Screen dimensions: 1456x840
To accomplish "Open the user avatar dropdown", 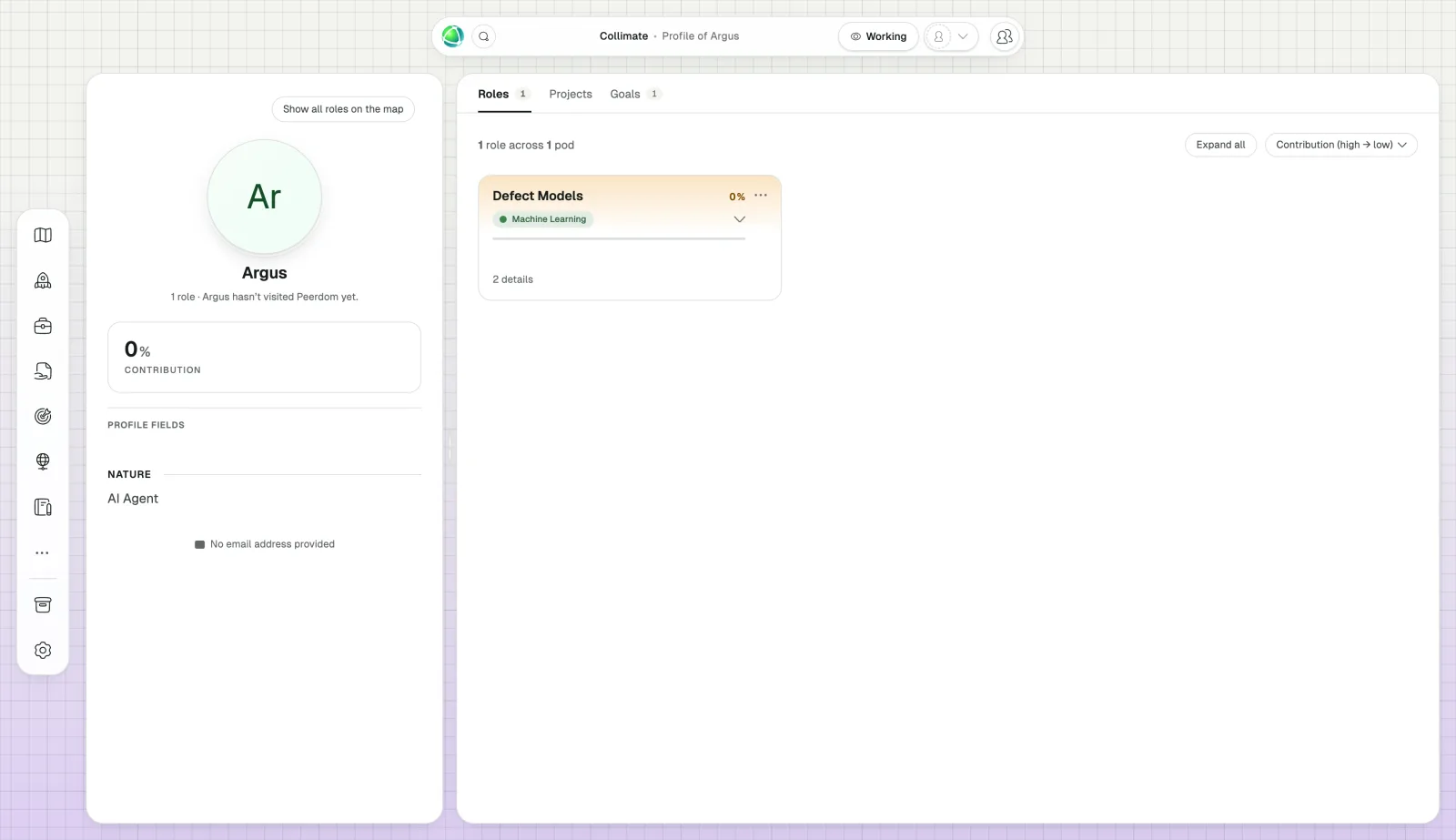I will [x=951, y=36].
